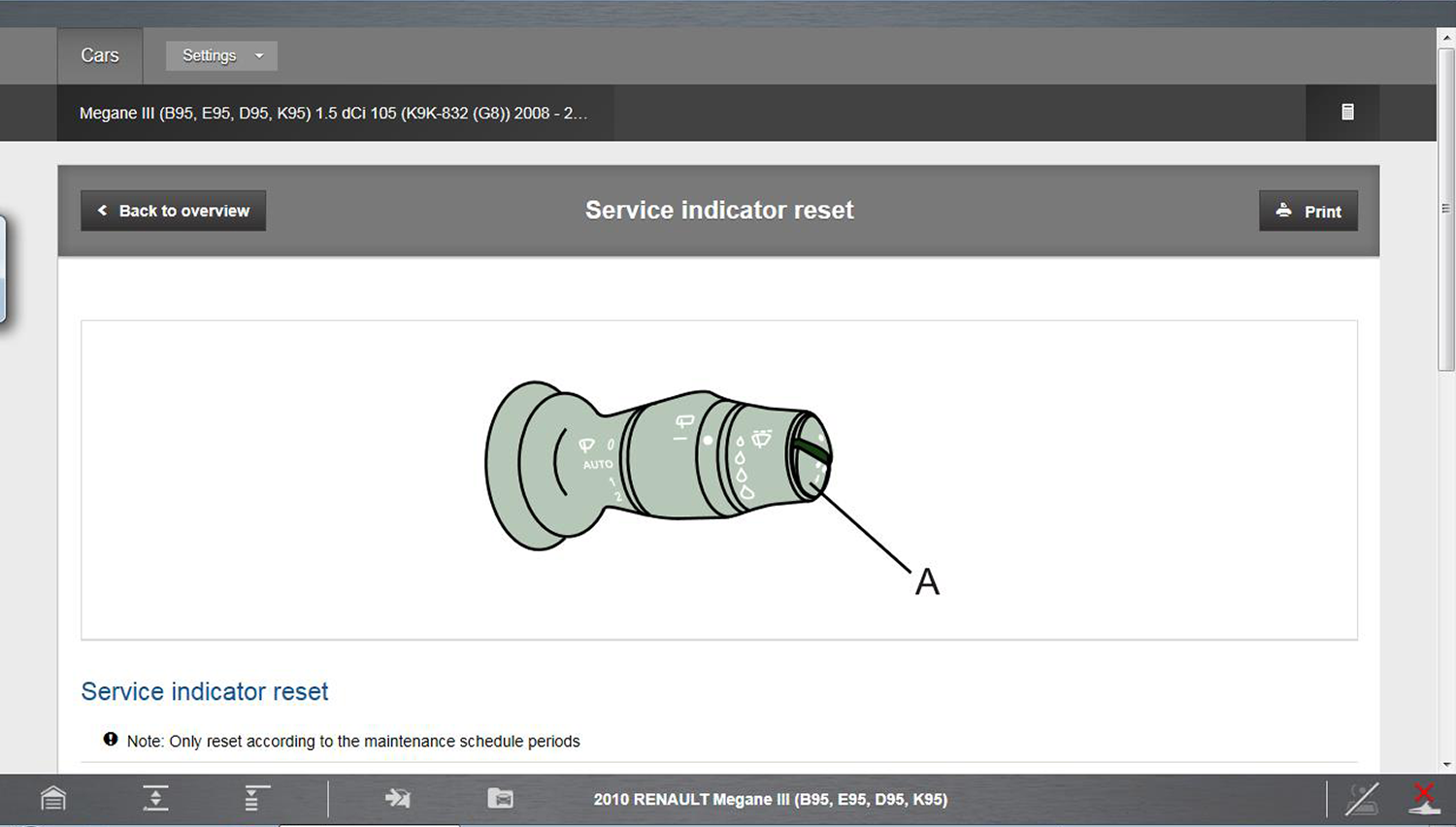This screenshot has height=827, width=1456.
Task: Open the Settings dropdown menu
Action: coord(221,55)
